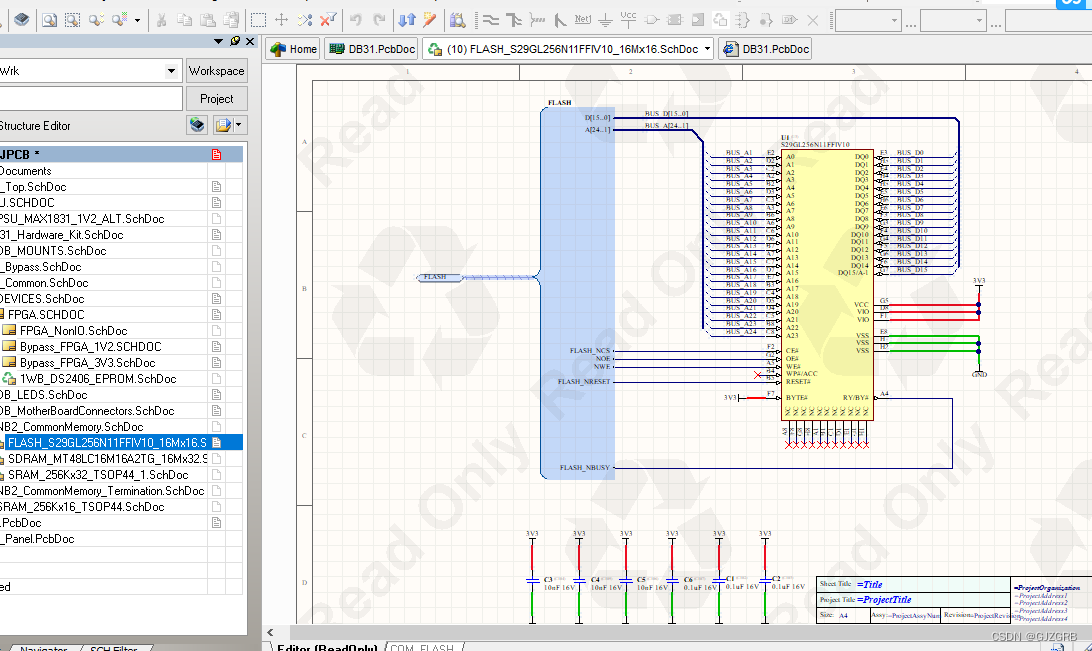Click the Workspace button
1092x651 pixels.
coord(216,71)
